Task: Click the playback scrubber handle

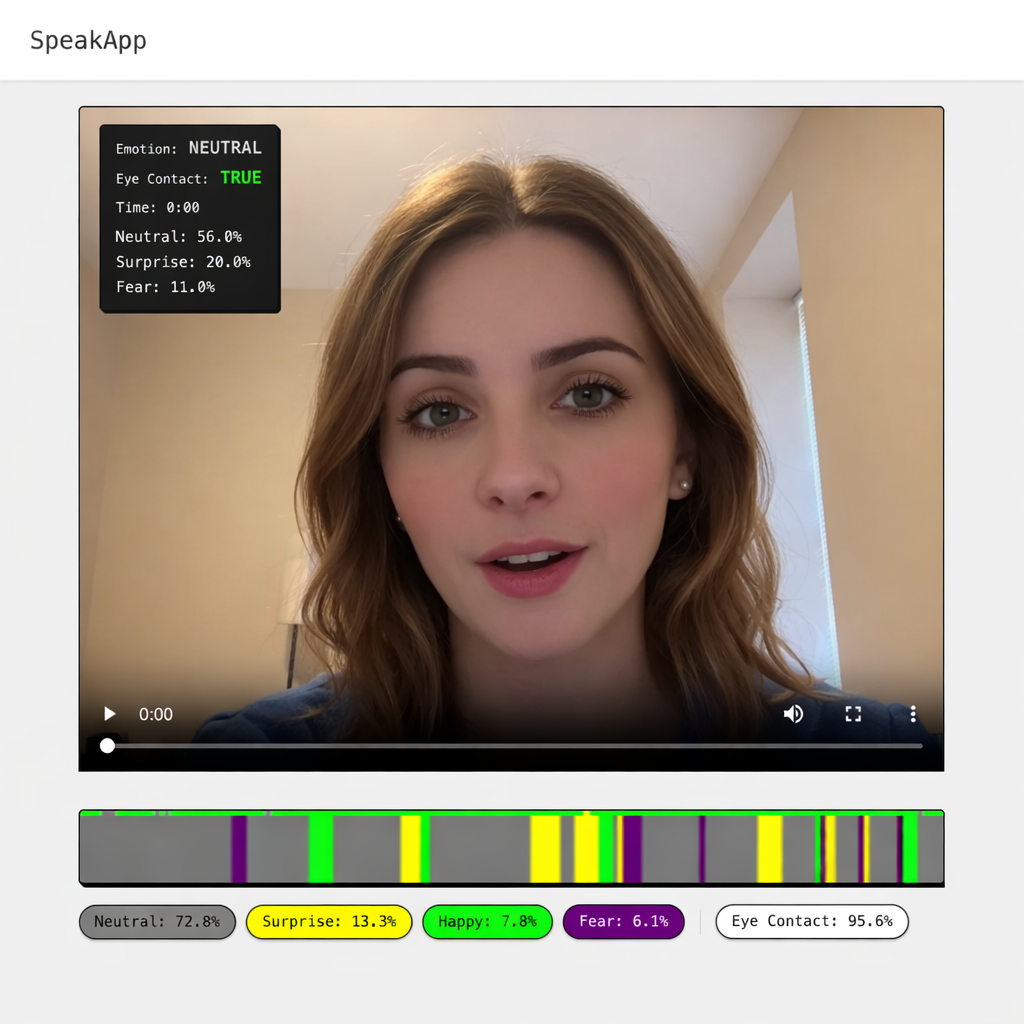Action: click(107, 745)
